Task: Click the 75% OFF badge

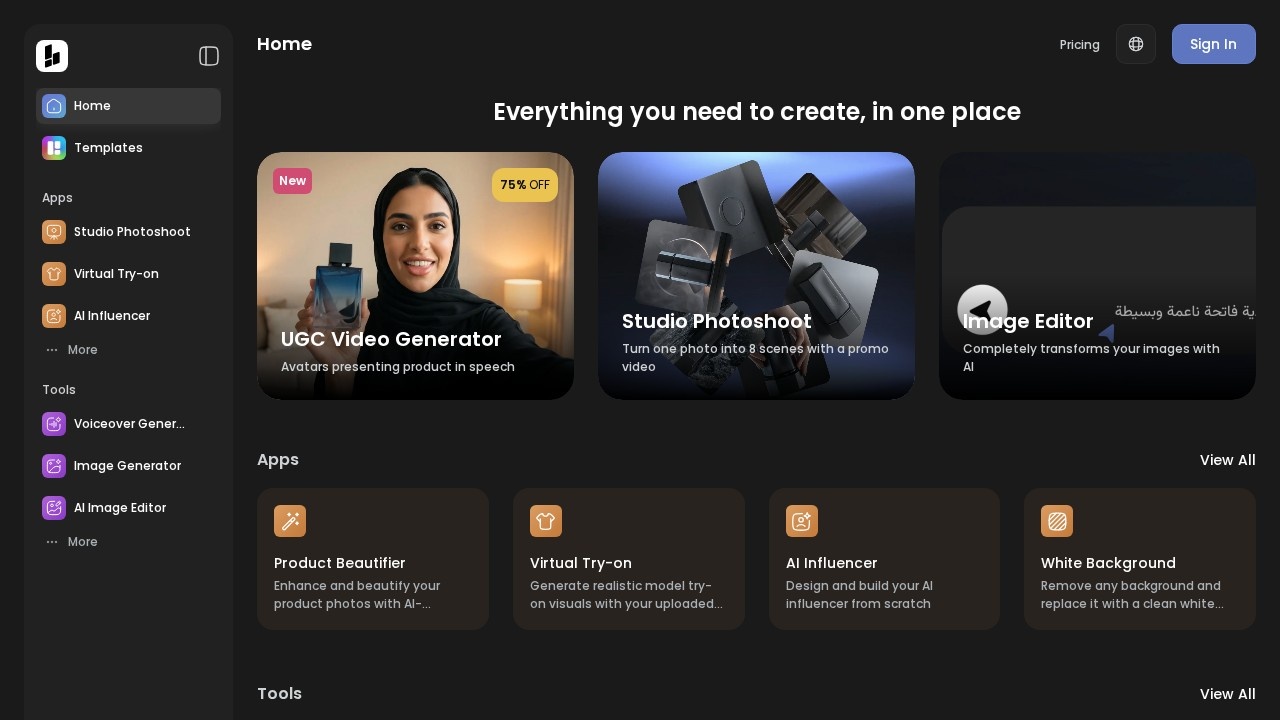Action: pos(525,185)
